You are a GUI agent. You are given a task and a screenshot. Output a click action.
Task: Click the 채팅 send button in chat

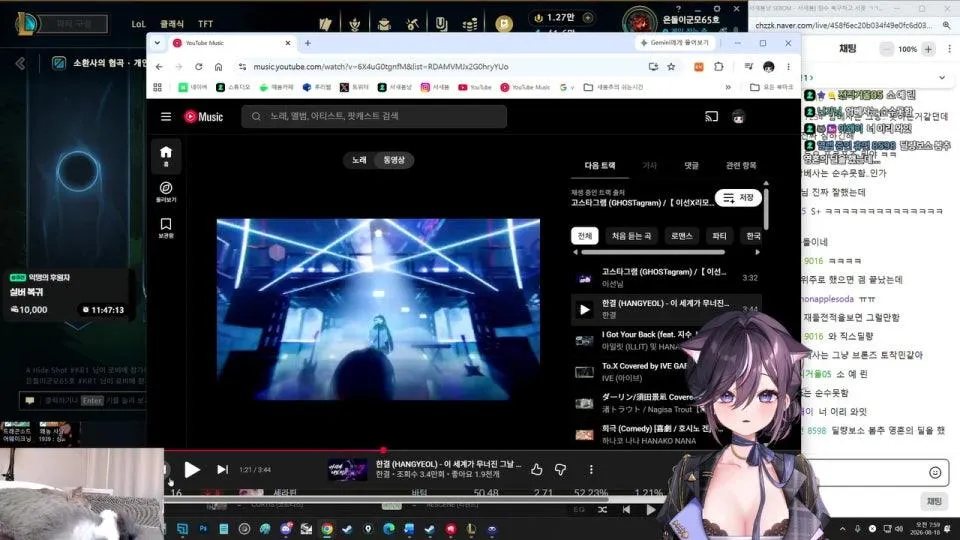point(934,501)
